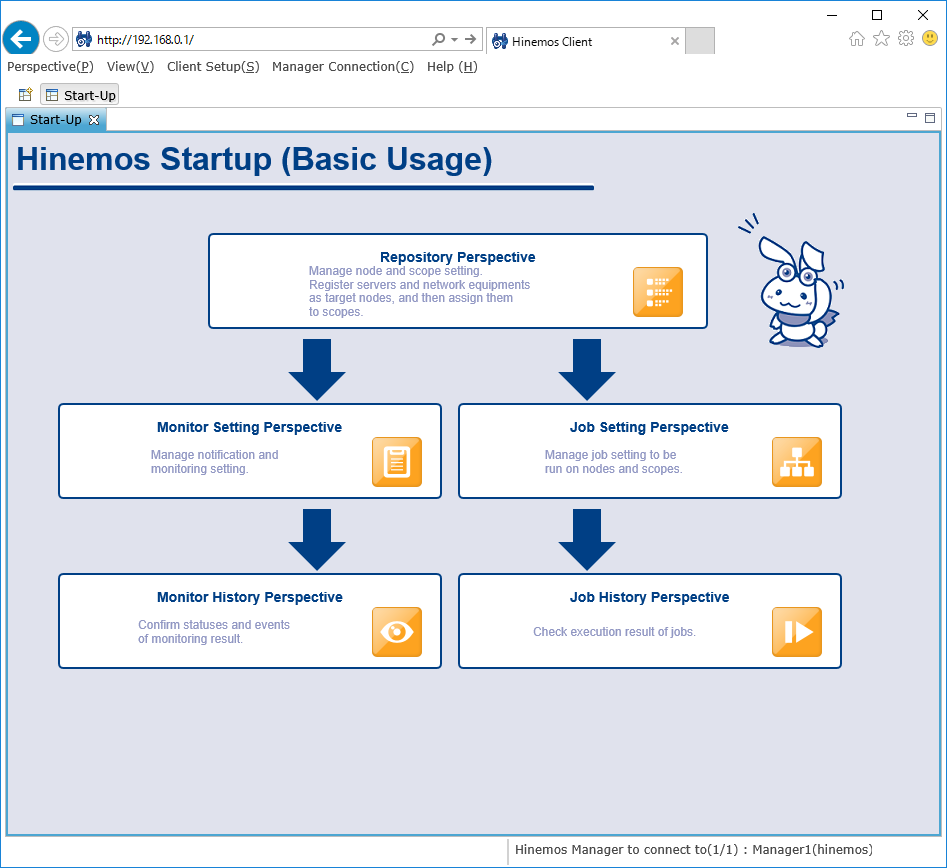Image resolution: width=947 pixels, height=868 pixels.
Task: Open the Monitor History Perspective eye icon
Action: [397, 632]
